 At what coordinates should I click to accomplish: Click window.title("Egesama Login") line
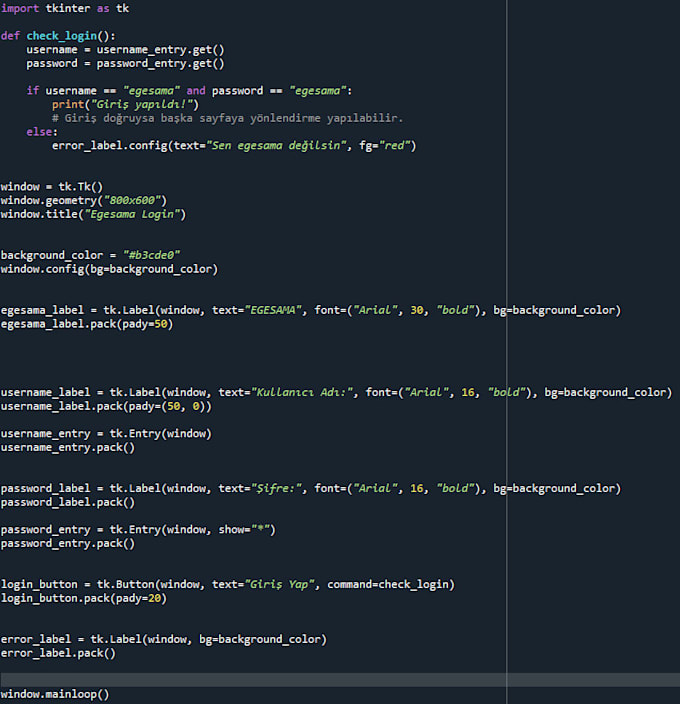click(x=93, y=215)
